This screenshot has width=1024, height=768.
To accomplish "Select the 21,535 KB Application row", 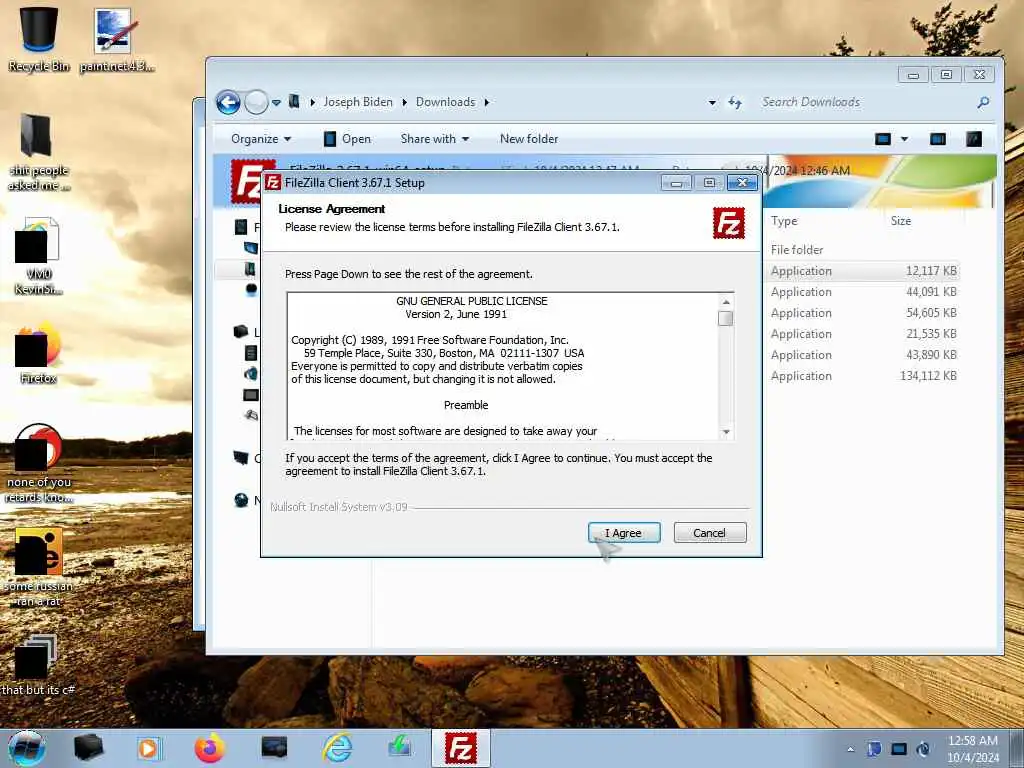I will [863, 334].
